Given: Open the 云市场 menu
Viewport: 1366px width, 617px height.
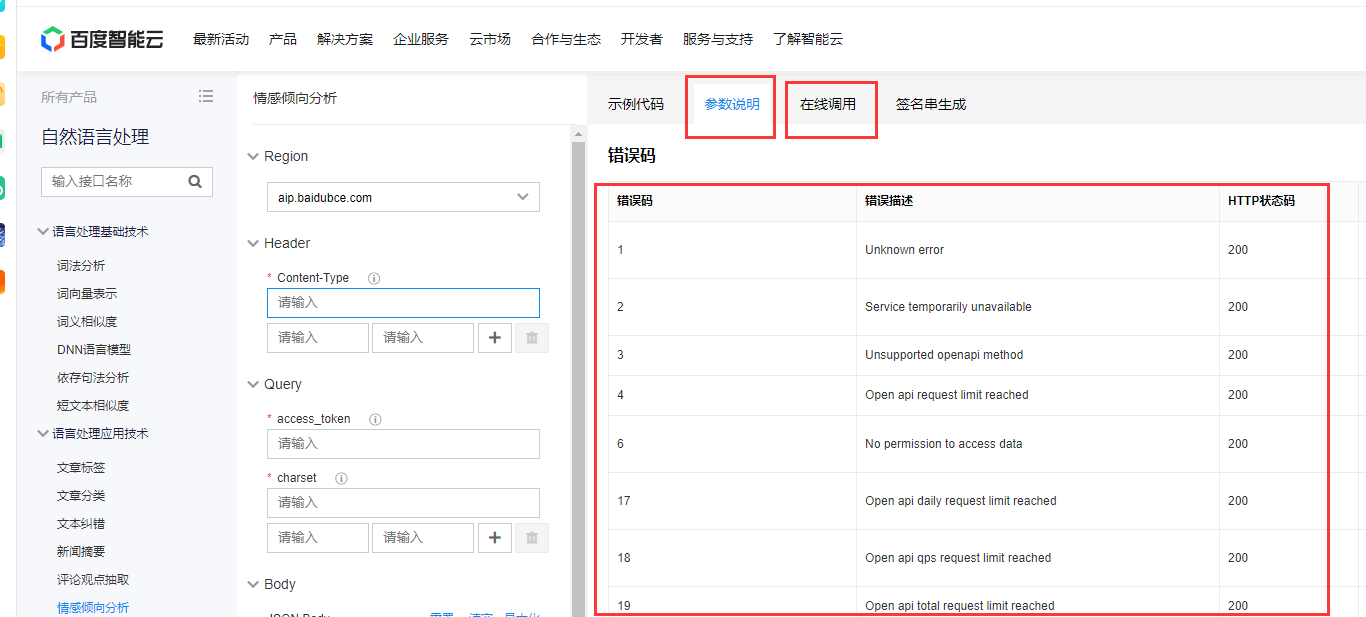Looking at the screenshot, I should pyautogui.click(x=490, y=39).
